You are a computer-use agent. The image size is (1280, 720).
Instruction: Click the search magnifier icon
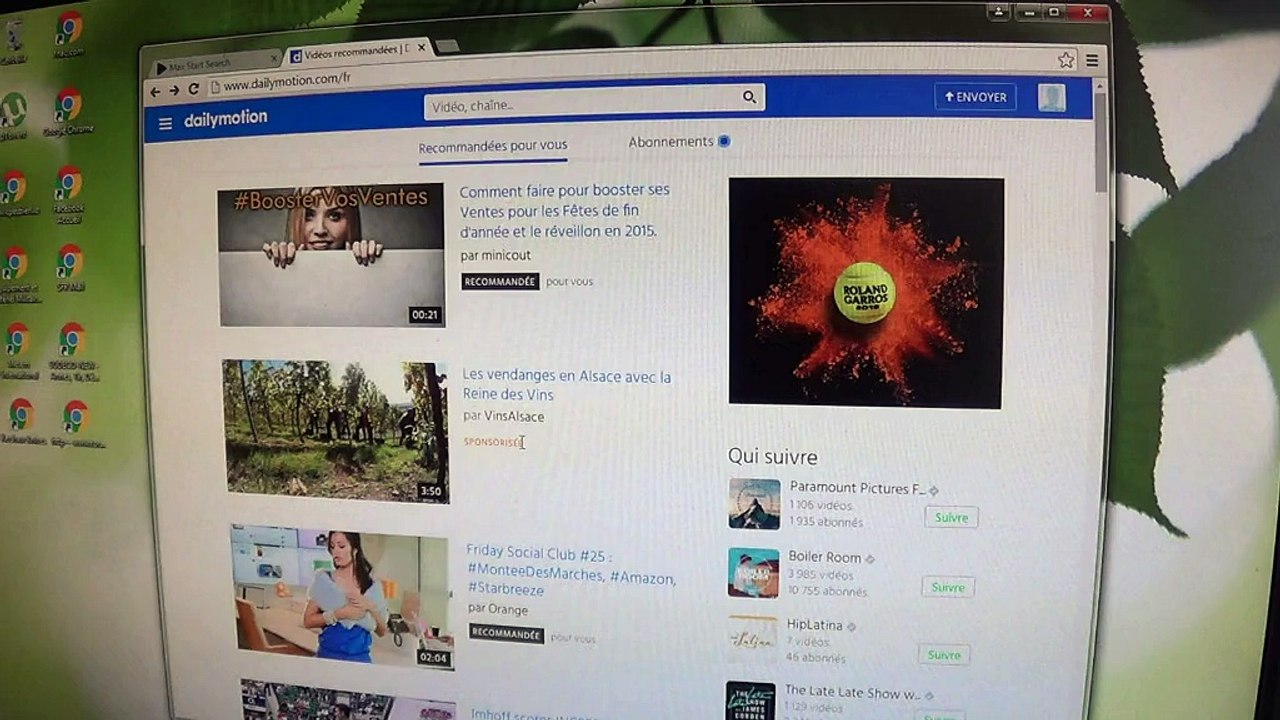(749, 97)
